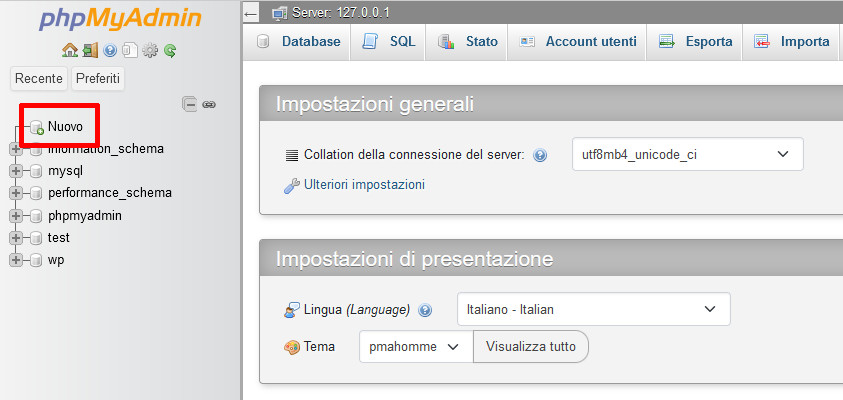Click the phpmyadmin database cylinder icon
Image resolution: width=843 pixels, height=400 pixels.
36,216
